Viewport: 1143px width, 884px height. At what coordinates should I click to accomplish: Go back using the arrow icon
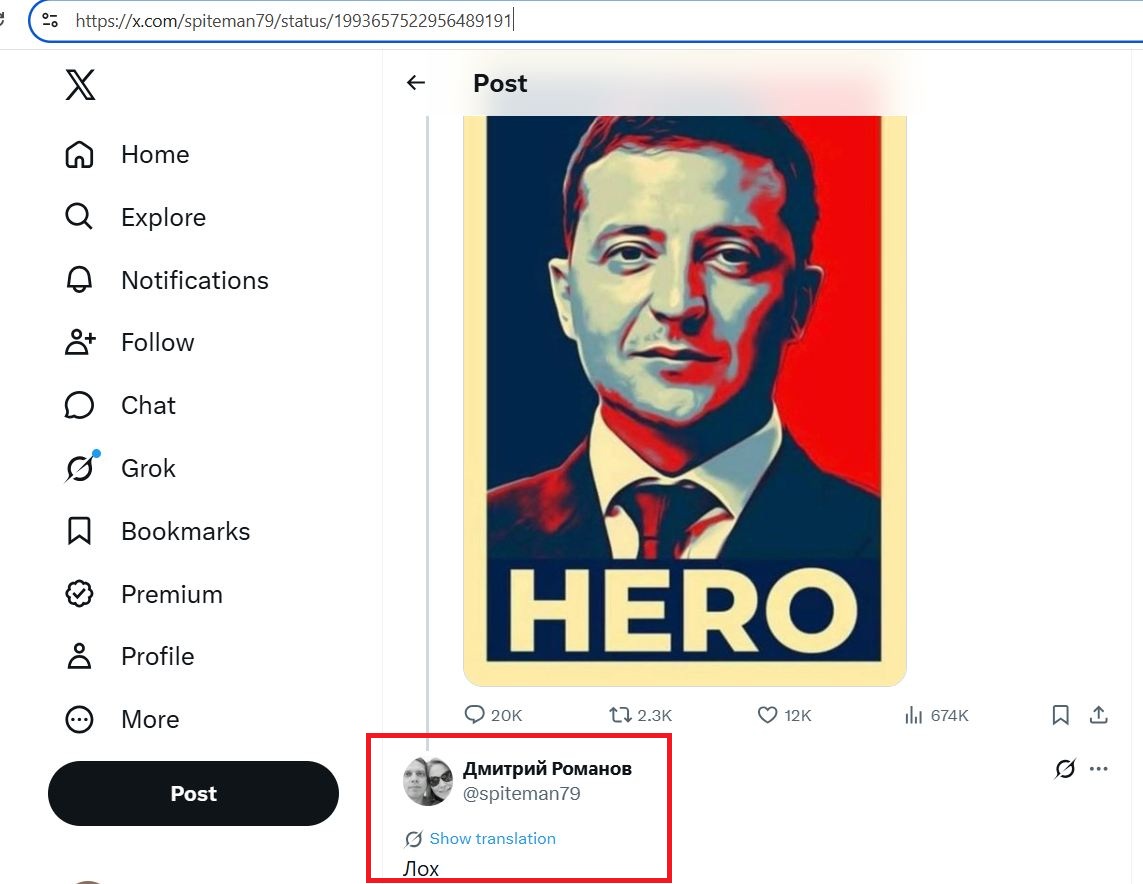pyautogui.click(x=416, y=83)
